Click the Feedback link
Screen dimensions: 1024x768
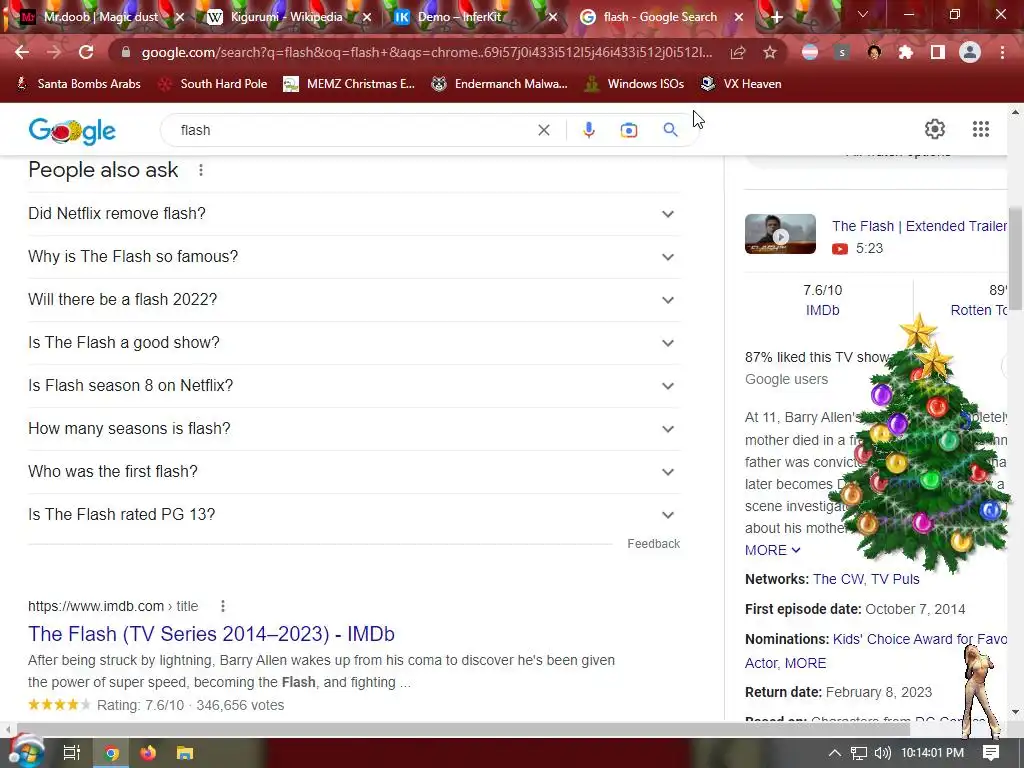click(653, 544)
